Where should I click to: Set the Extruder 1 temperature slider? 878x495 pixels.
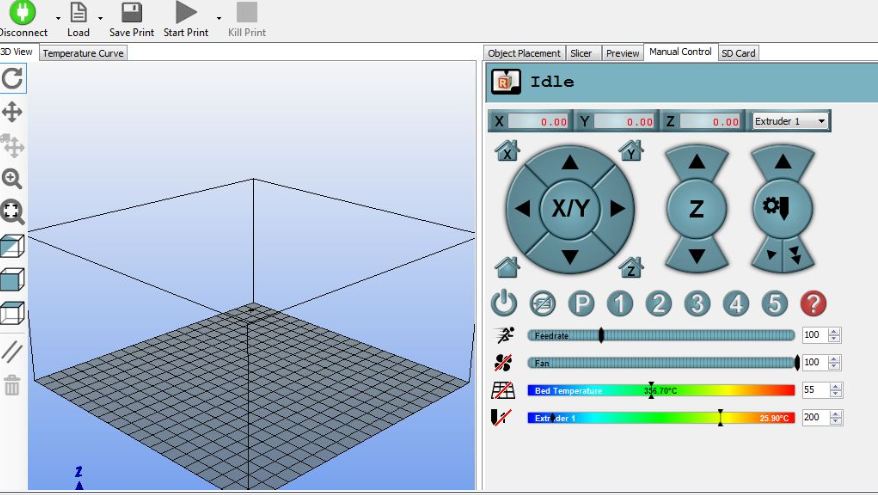click(x=661, y=418)
